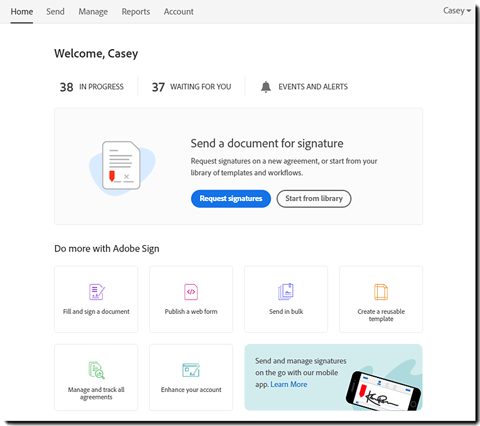This screenshot has width=480, height=426.
Task: Click the Manage and track all agreements icon
Action: pyautogui.click(x=96, y=370)
